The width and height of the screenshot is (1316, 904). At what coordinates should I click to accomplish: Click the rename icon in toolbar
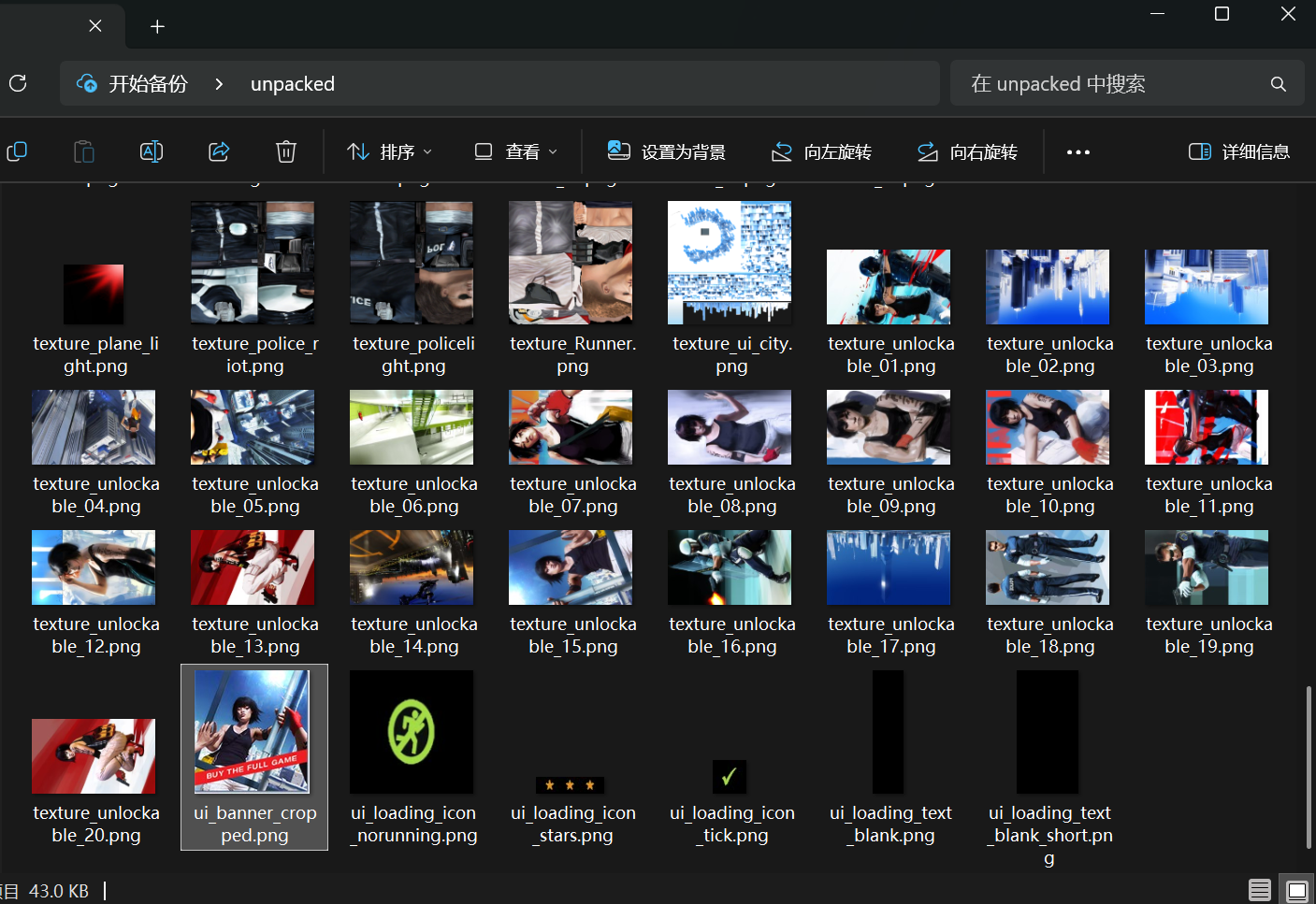pos(152,151)
